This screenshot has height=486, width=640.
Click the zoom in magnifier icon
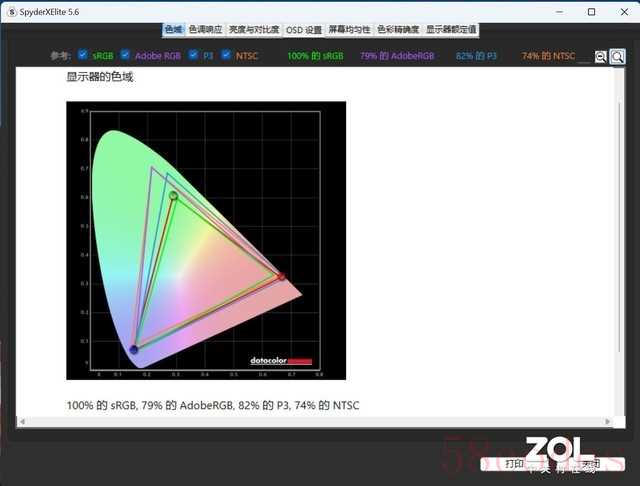tap(618, 57)
